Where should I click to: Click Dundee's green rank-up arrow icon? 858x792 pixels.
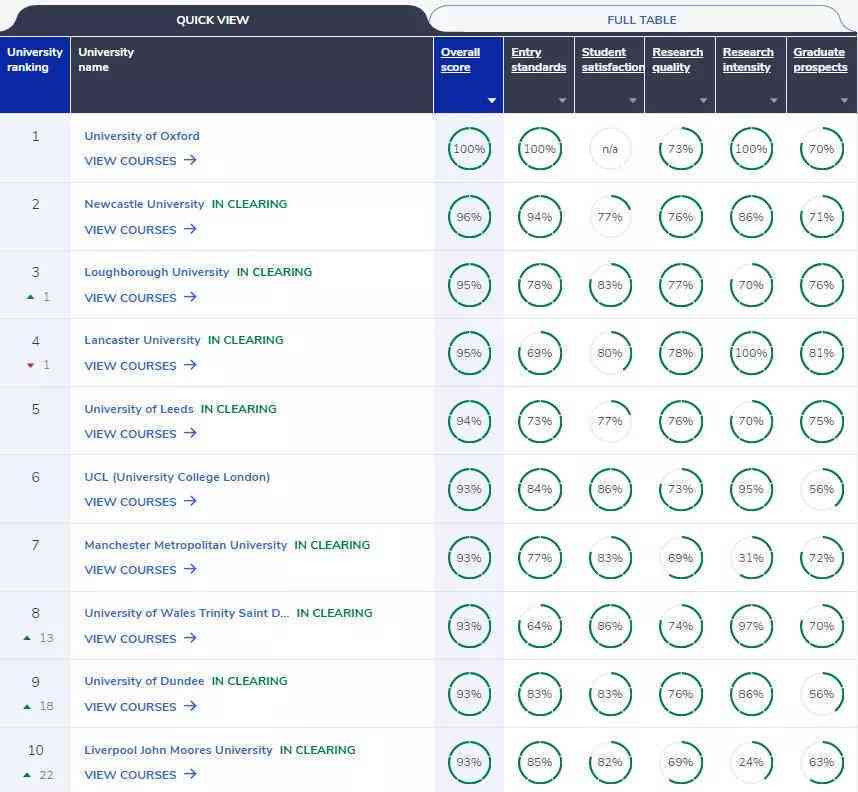point(27,706)
